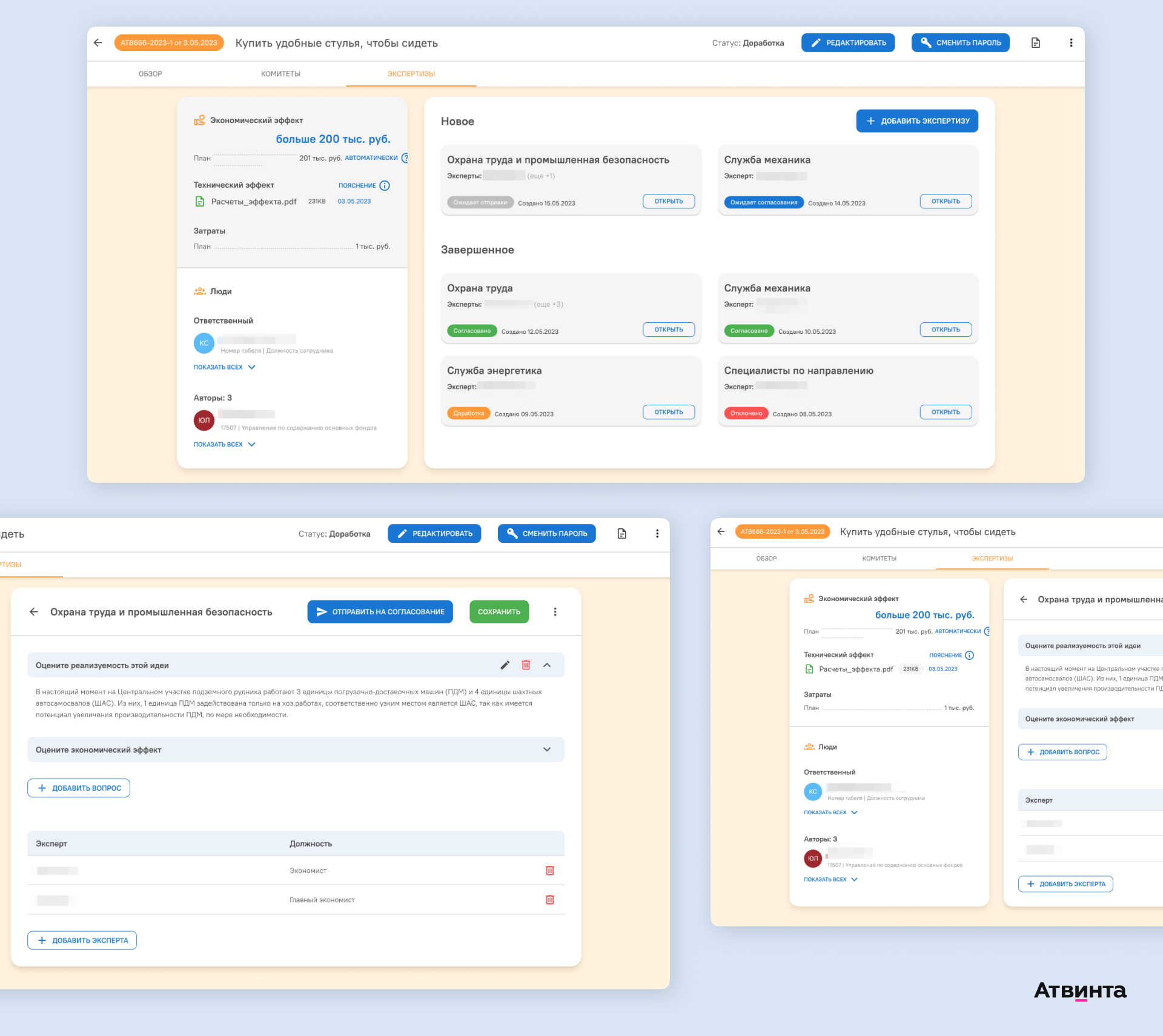Edit question Оцените реализуемость with pencil icon
Image resolution: width=1163 pixels, height=1036 pixels.
click(x=505, y=665)
